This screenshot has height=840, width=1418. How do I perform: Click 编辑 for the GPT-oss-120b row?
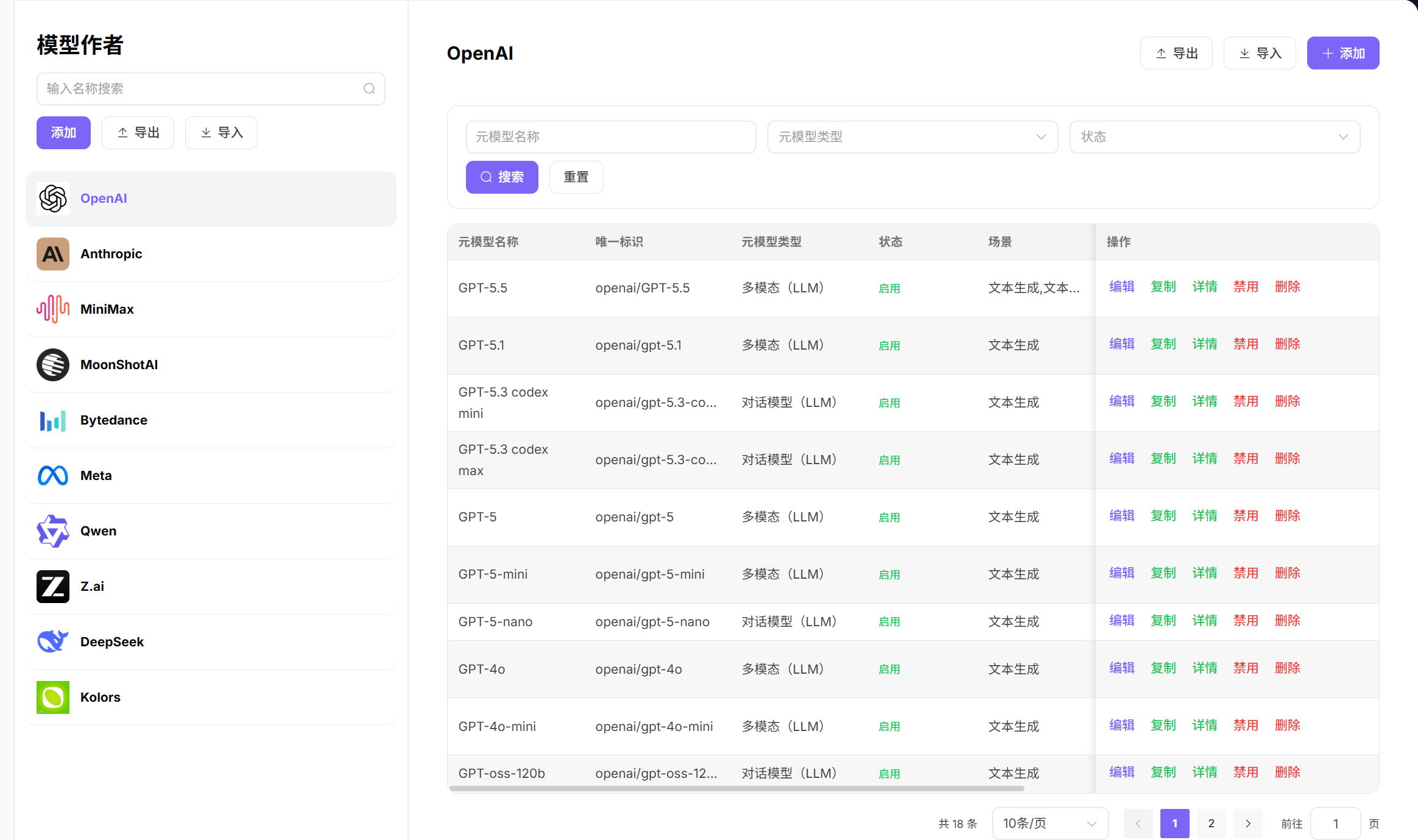click(1122, 772)
